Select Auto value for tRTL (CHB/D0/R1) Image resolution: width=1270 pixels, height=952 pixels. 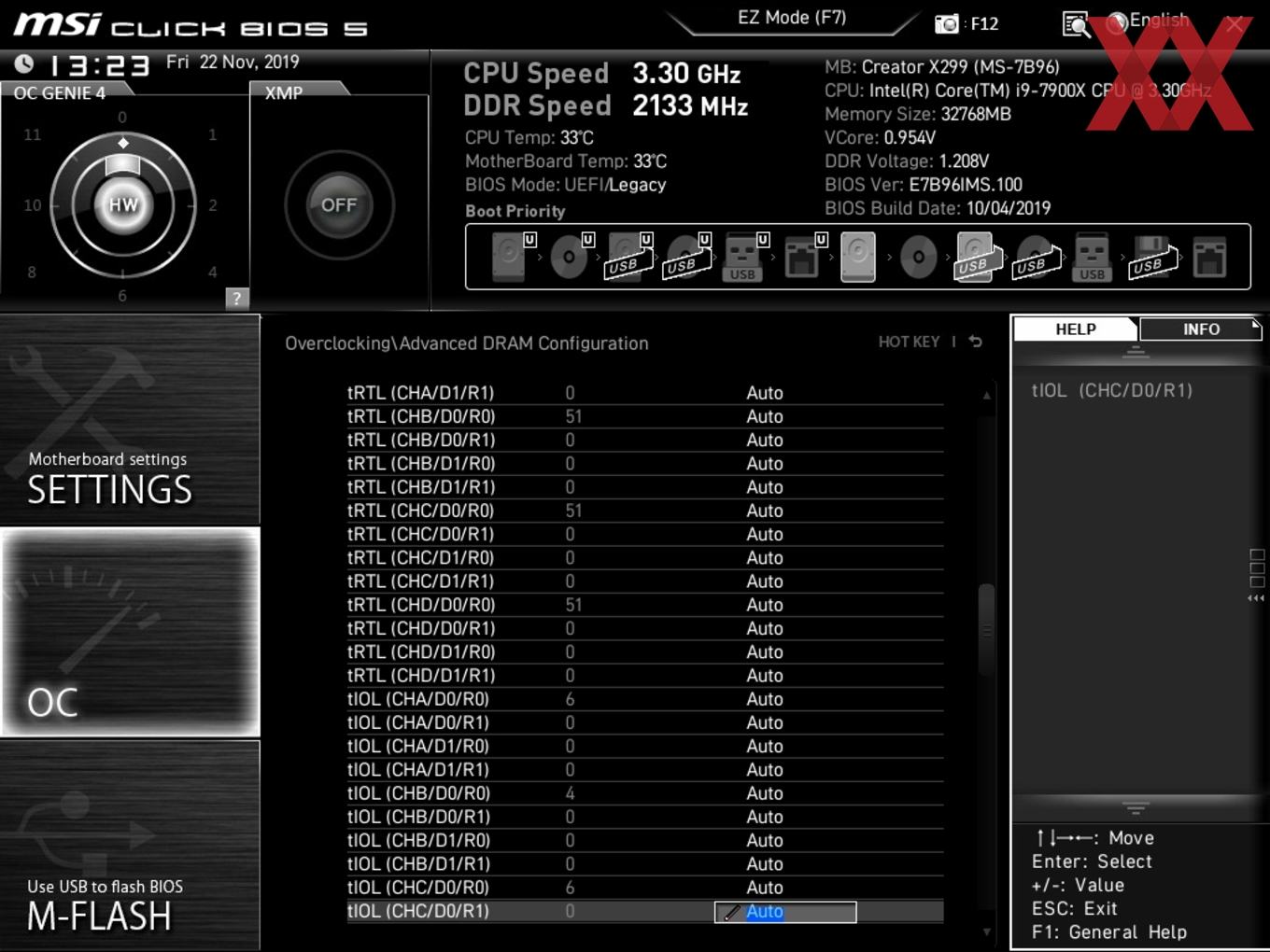764,440
